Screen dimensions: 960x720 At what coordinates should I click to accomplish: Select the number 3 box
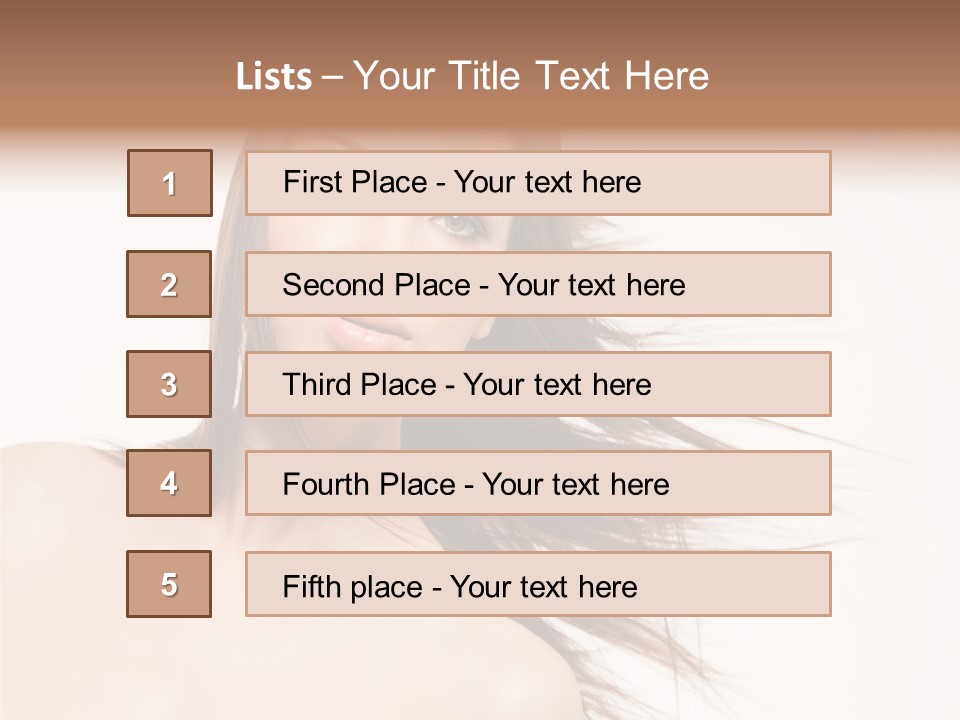[169, 384]
